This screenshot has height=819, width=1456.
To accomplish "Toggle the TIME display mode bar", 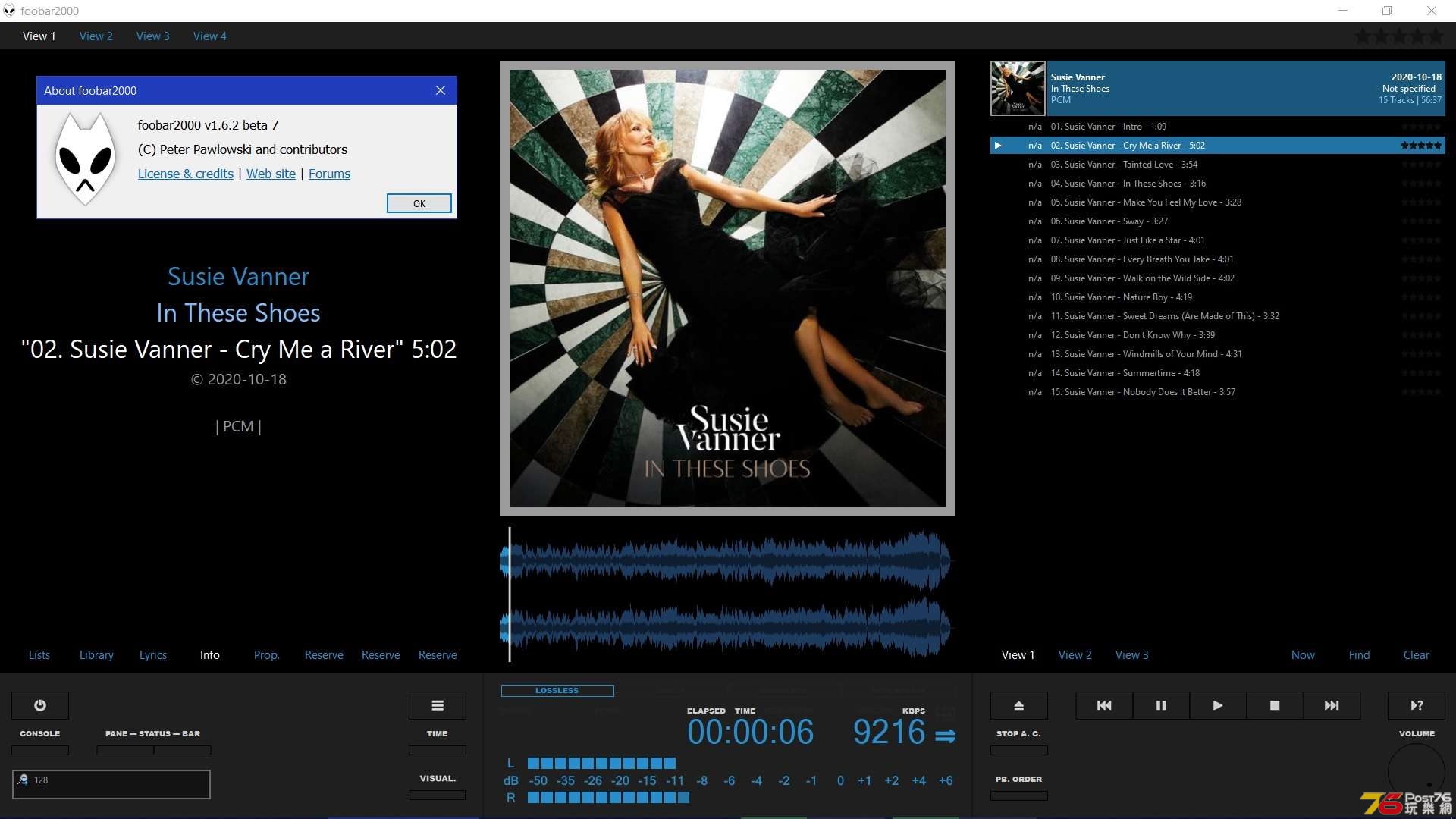I will point(438,751).
